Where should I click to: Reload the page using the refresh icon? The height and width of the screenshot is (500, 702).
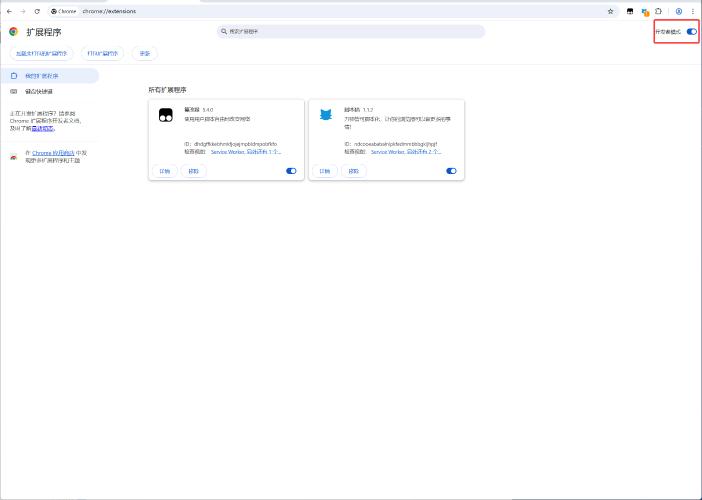[37, 11]
